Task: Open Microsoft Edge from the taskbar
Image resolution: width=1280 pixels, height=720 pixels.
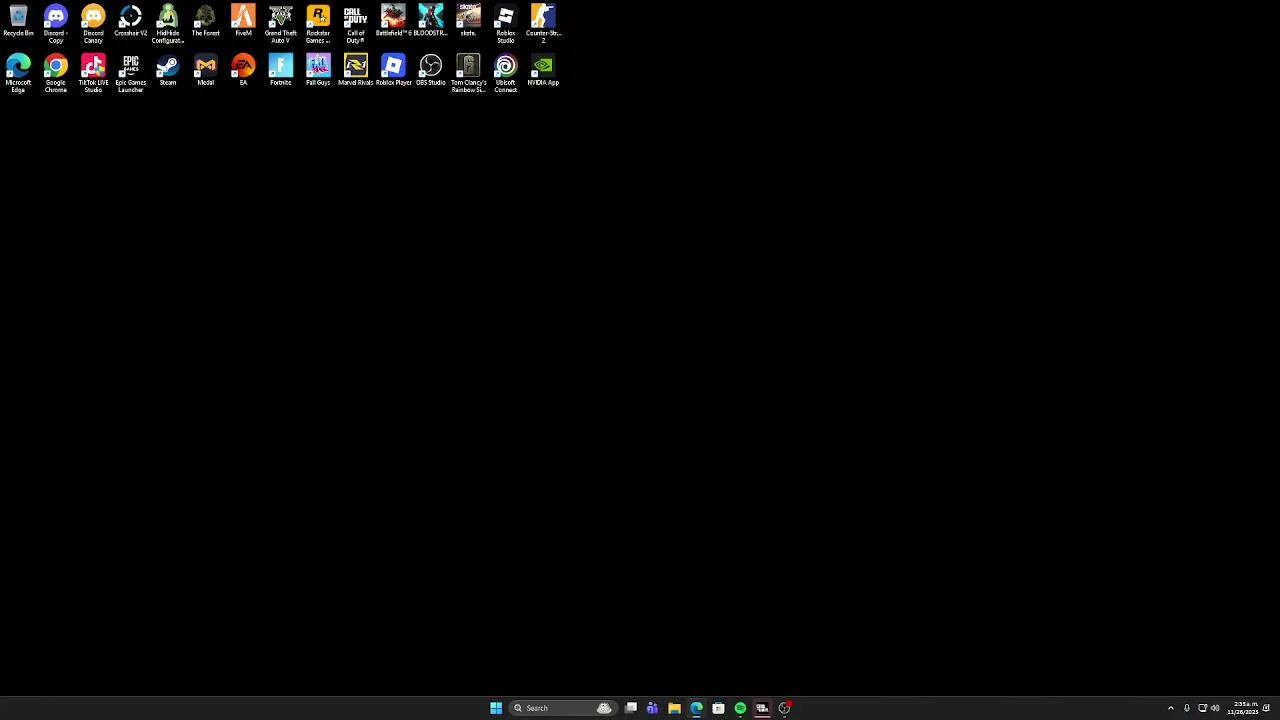Action: pyautogui.click(x=696, y=708)
